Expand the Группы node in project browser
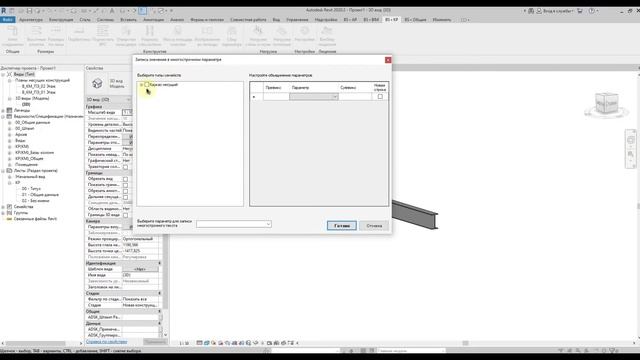The image size is (640, 360). [3, 213]
